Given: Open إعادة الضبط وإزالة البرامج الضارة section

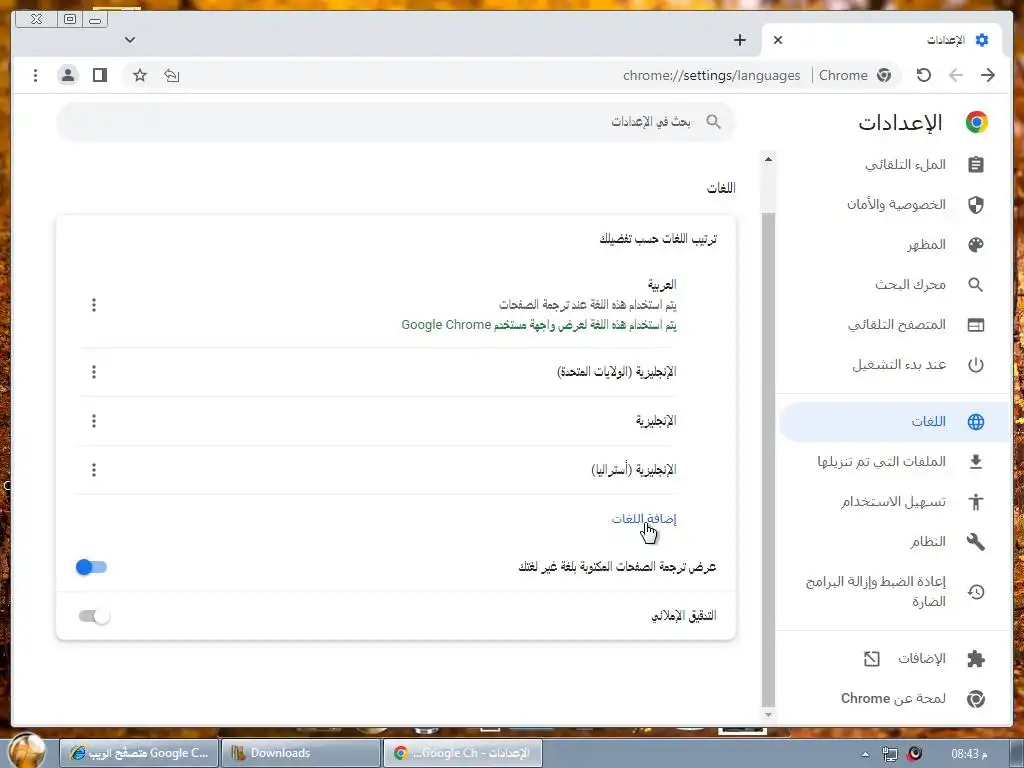Looking at the screenshot, I should 875,591.
